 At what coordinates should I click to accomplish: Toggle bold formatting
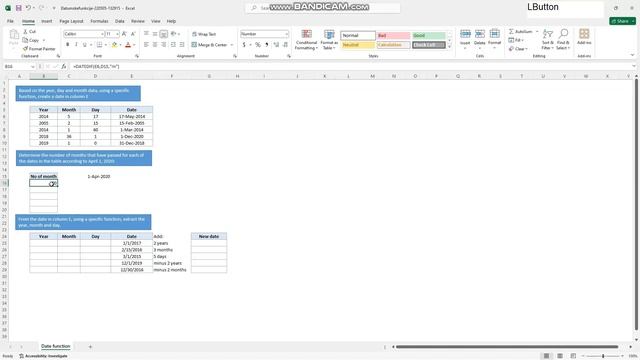click(x=67, y=44)
